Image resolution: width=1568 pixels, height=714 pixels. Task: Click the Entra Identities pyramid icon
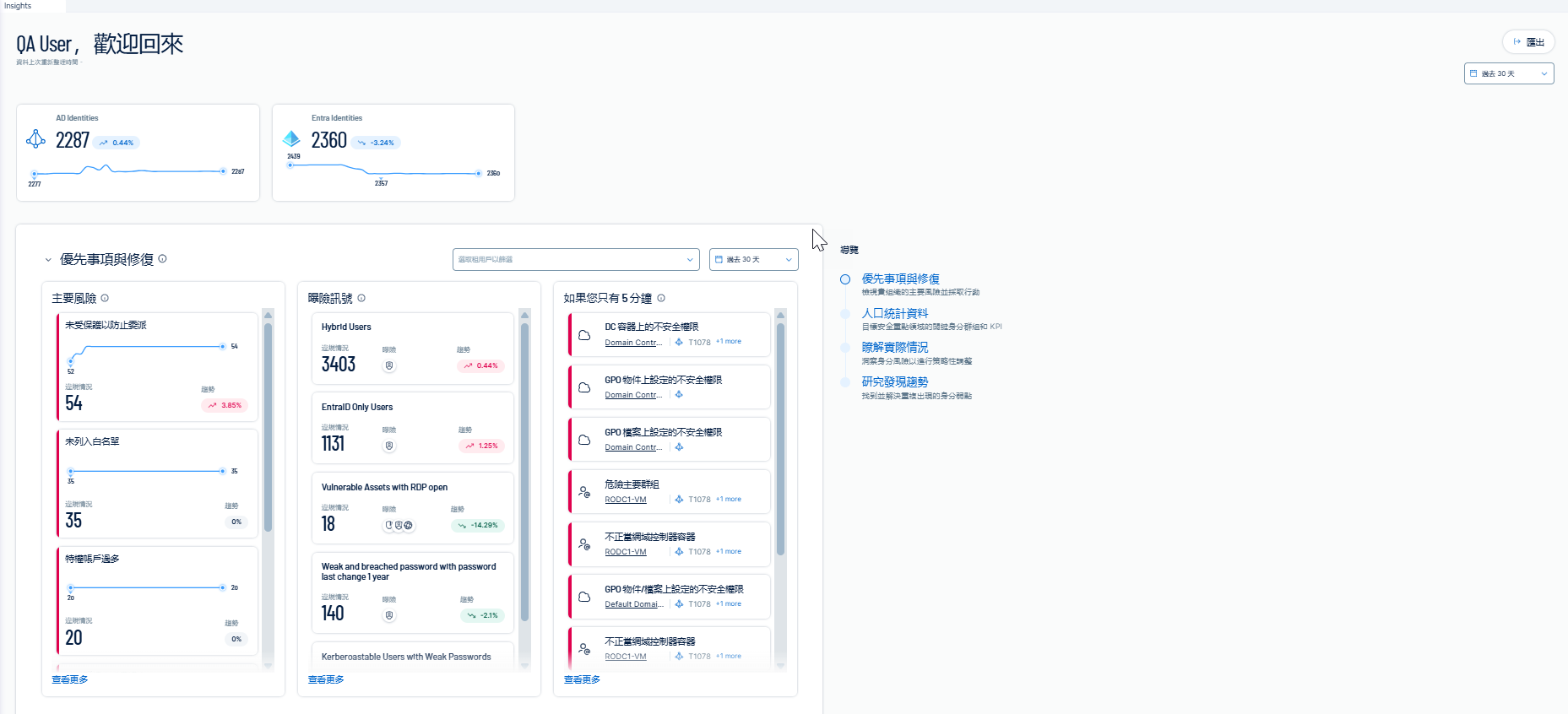pos(291,138)
